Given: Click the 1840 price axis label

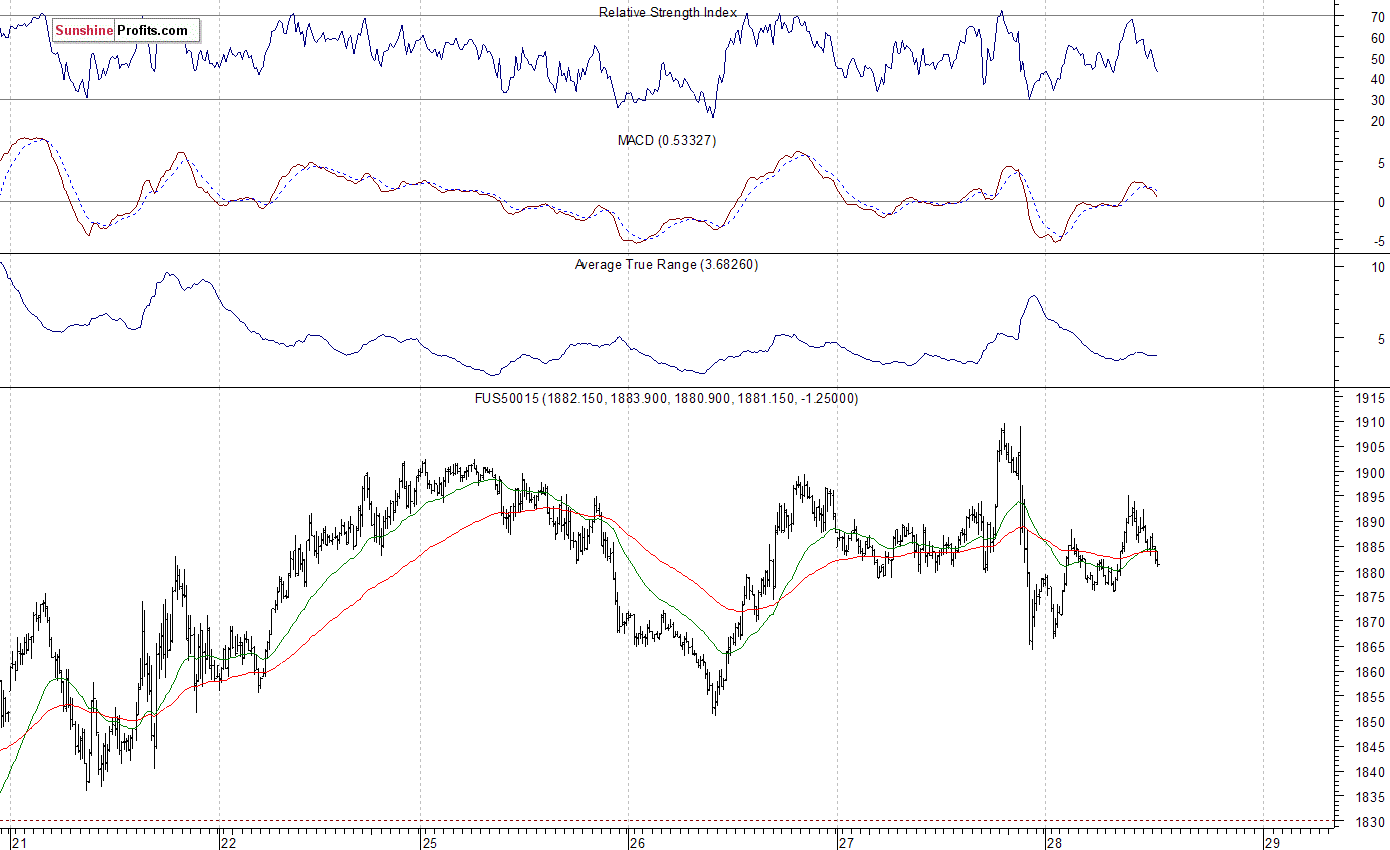Looking at the screenshot, I should [1371, 772].
